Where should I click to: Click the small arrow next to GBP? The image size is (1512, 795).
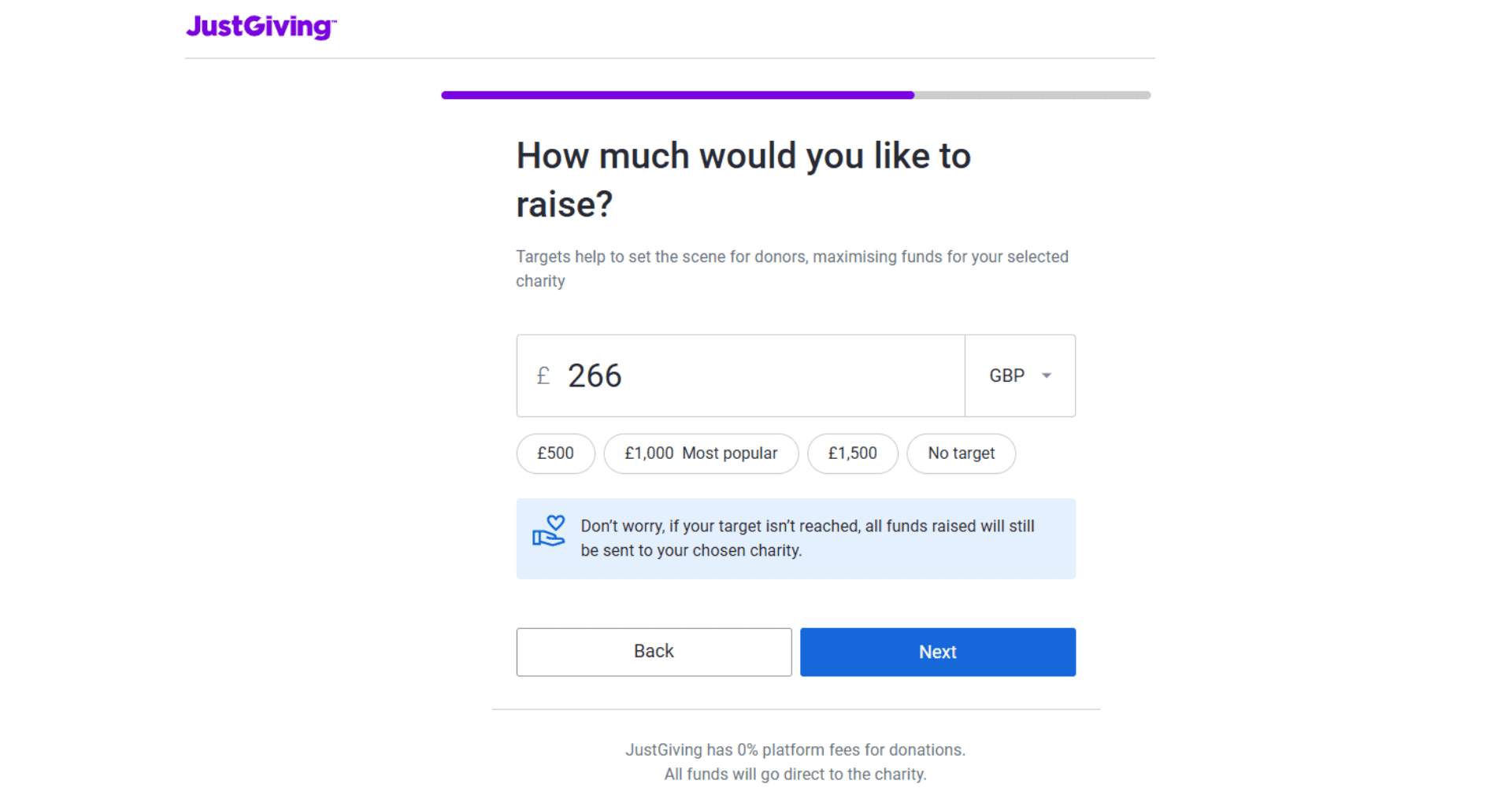pyautogui.click(x=1047, y=375)
